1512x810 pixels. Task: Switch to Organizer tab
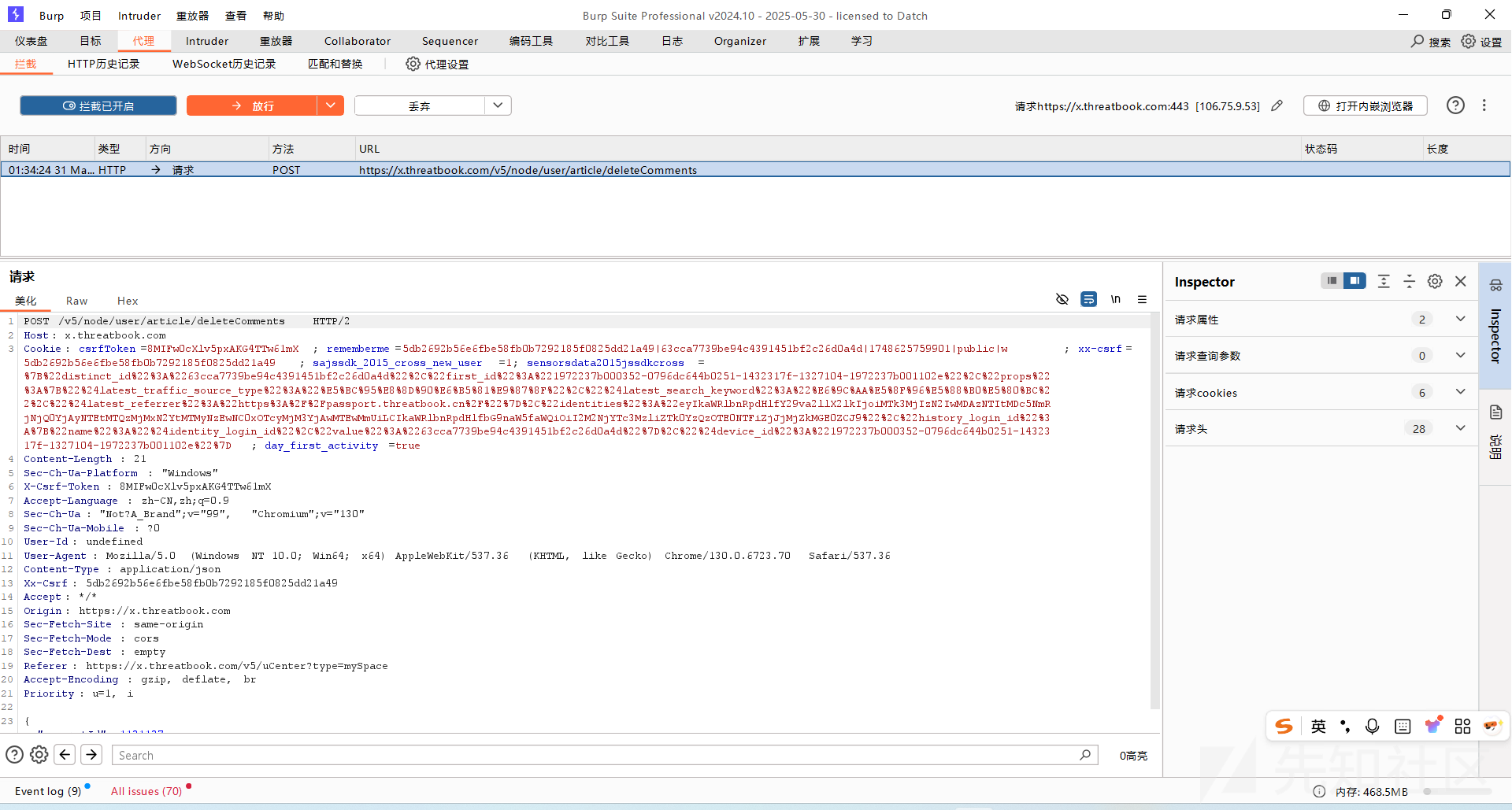(x=740, y=41)
